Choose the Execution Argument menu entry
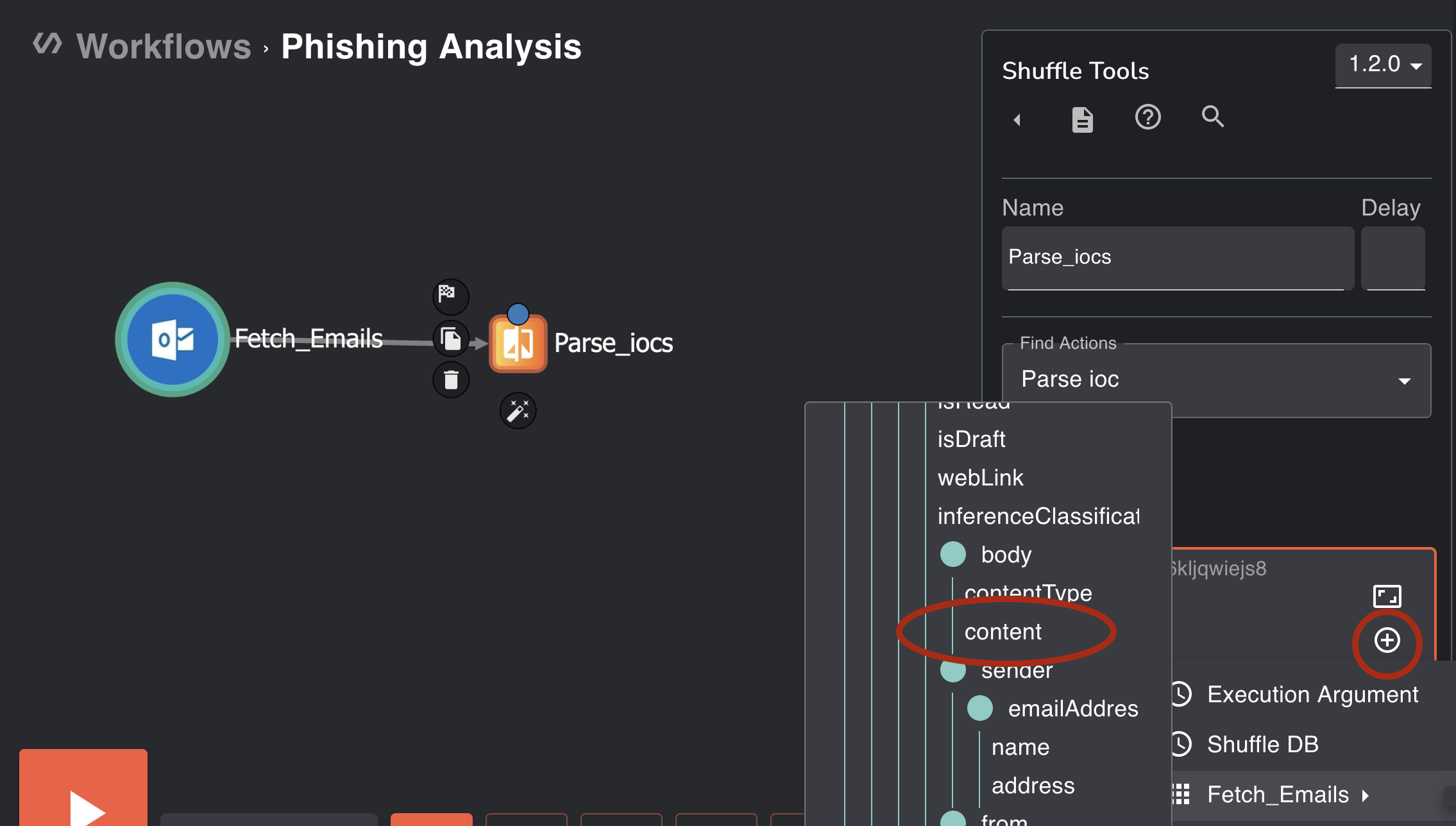The height and width of the screenshot is (826, 1456). click(1312, 695)
